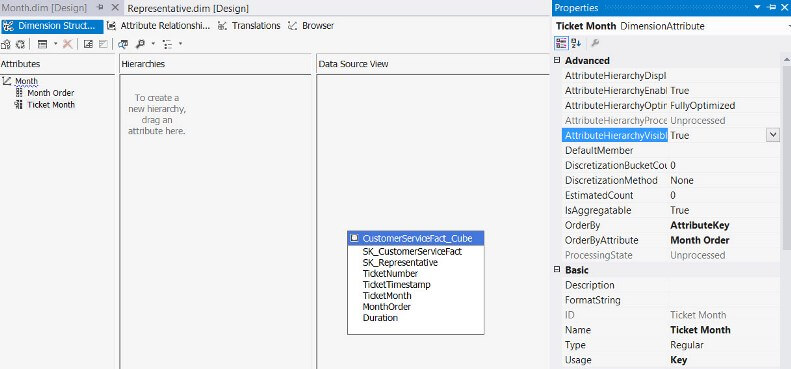The image size is (791, 369).
Task: Click the Reconnect/refresh toolbar icon
Action: pos(20,44)
